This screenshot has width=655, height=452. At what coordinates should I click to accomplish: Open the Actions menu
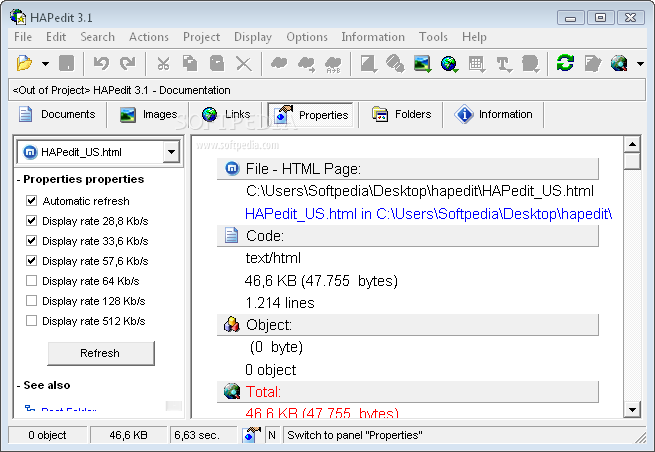[149, 37]
